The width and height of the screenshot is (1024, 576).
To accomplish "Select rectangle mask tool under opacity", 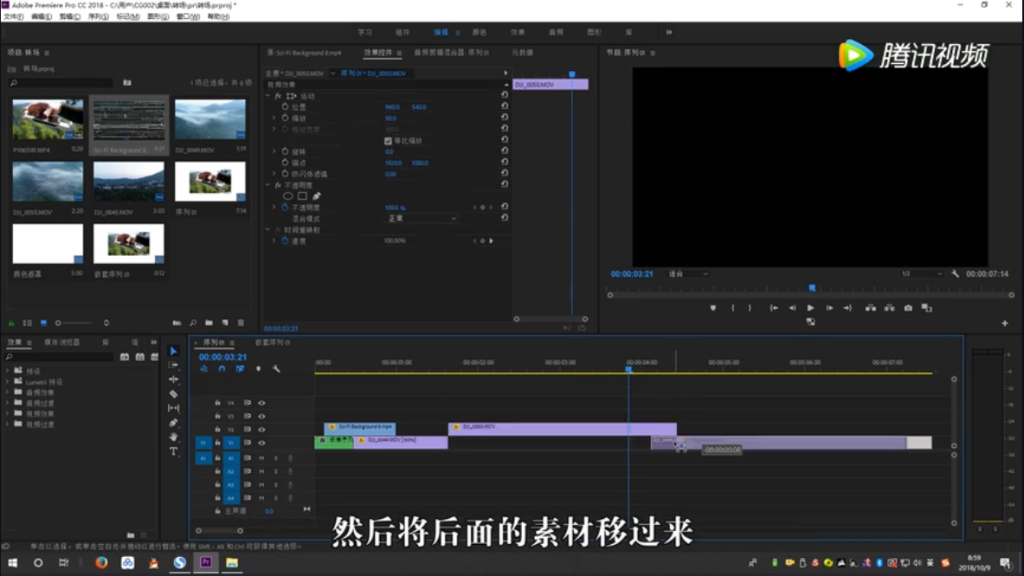I will [x=302, y=196].
